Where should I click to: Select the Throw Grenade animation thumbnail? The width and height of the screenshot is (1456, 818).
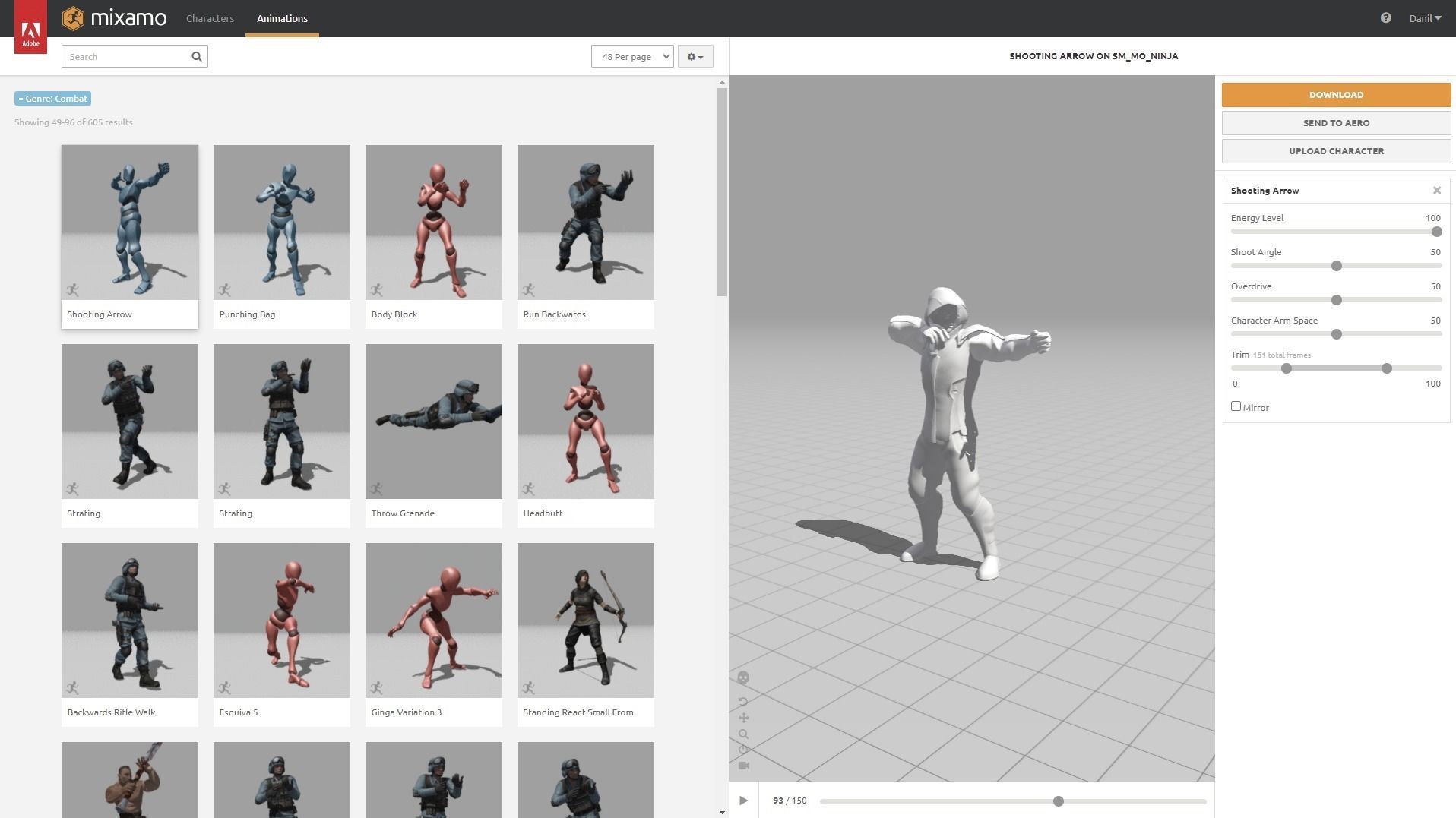coord(434,422)
